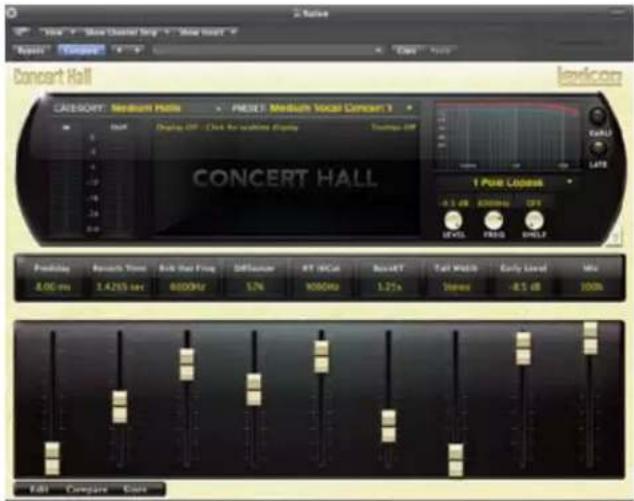This screenshot has height=501, width=634.
Task: Select the Tail Width Stereo value field
Action: click(456, 287)
